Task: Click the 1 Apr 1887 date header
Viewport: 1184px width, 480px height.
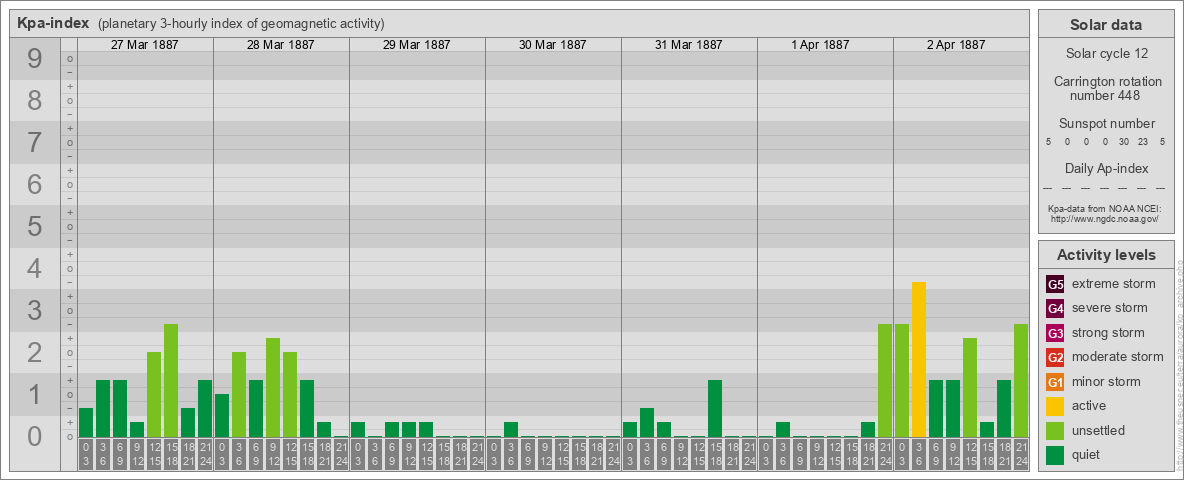Action: click(x=821, y=45)
